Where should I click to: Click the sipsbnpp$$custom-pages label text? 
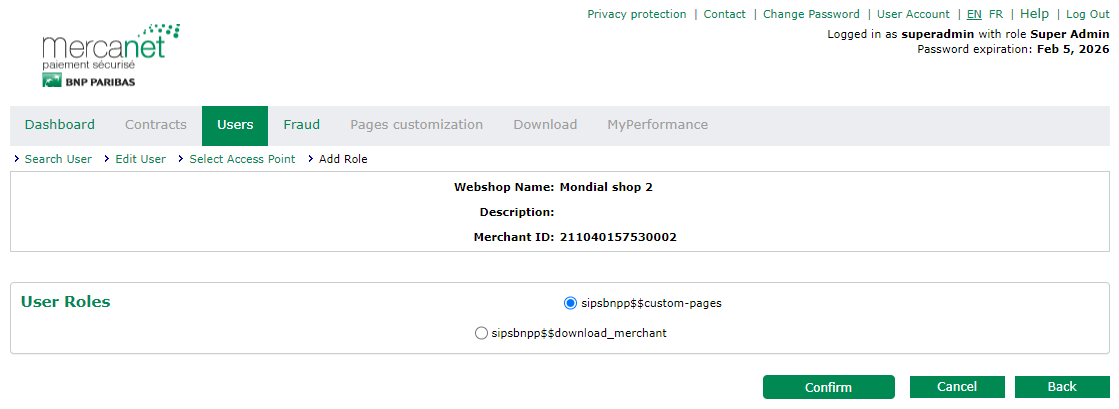(652, 303)
